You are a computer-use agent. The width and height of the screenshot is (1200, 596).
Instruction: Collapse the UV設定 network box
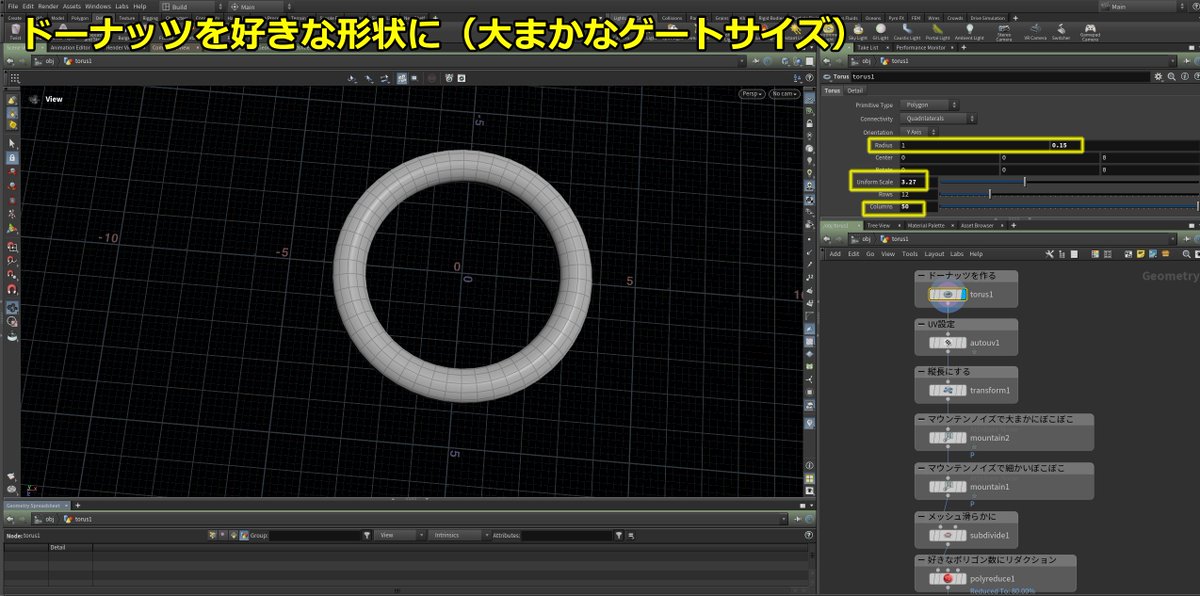coord(921,324)
